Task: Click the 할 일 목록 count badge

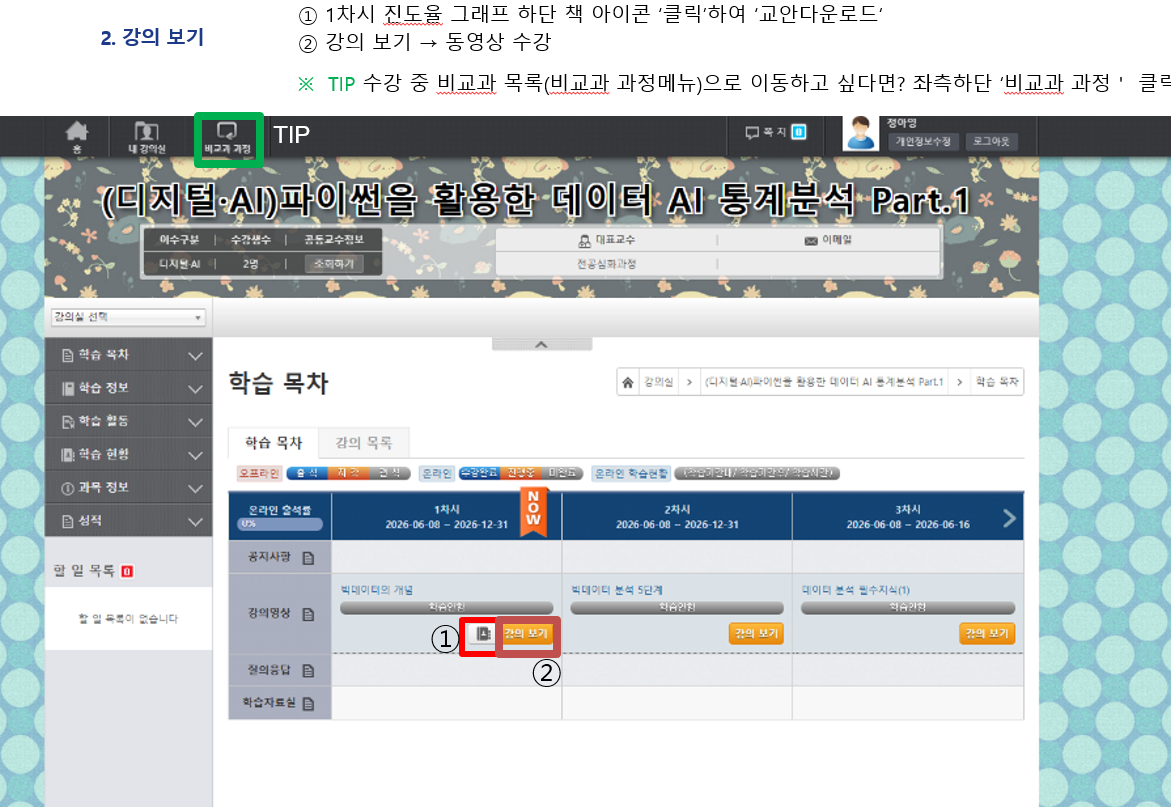Action: point(127,571)
